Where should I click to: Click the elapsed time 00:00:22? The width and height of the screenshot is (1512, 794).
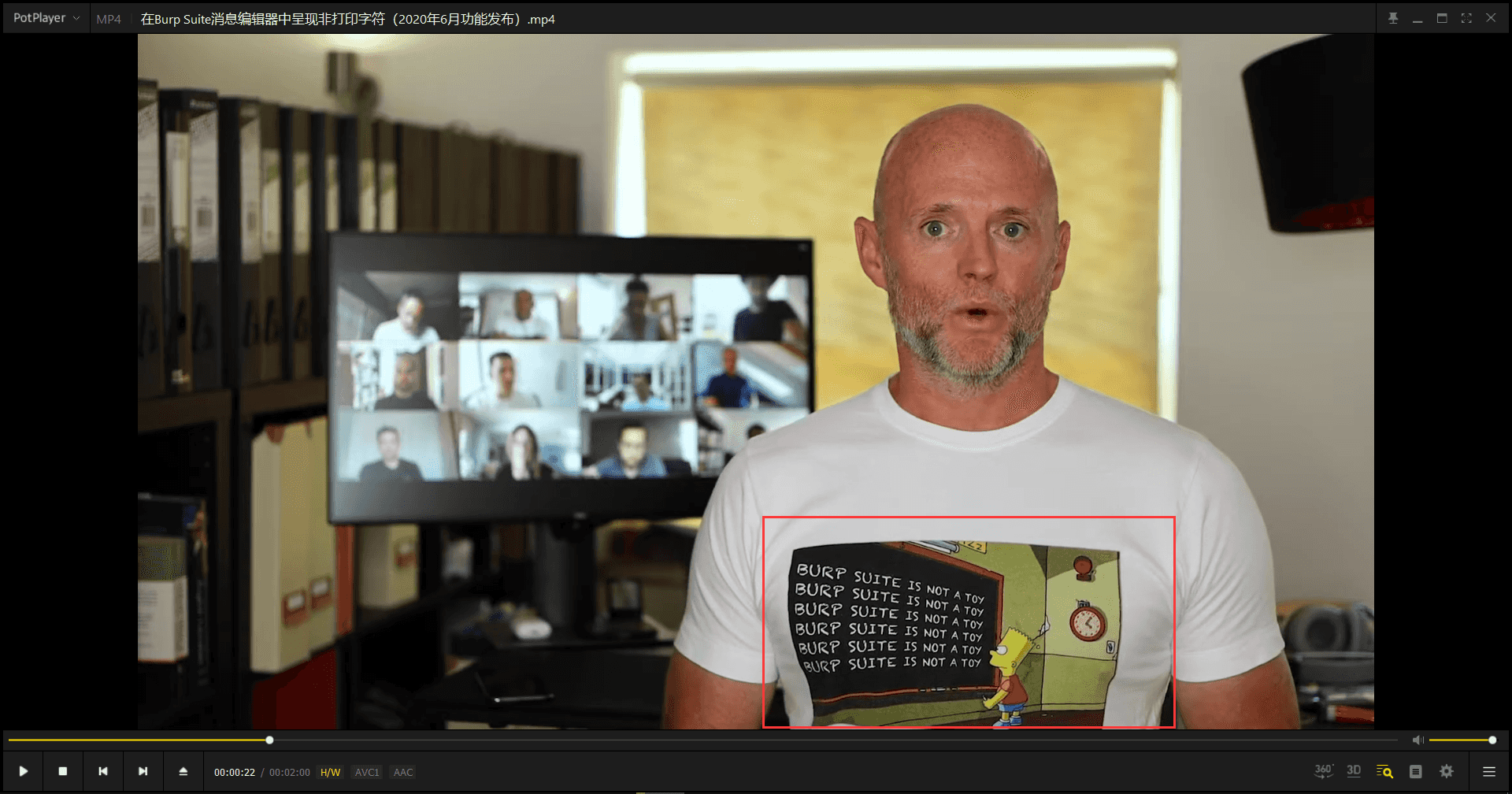[x=235, y=772]
